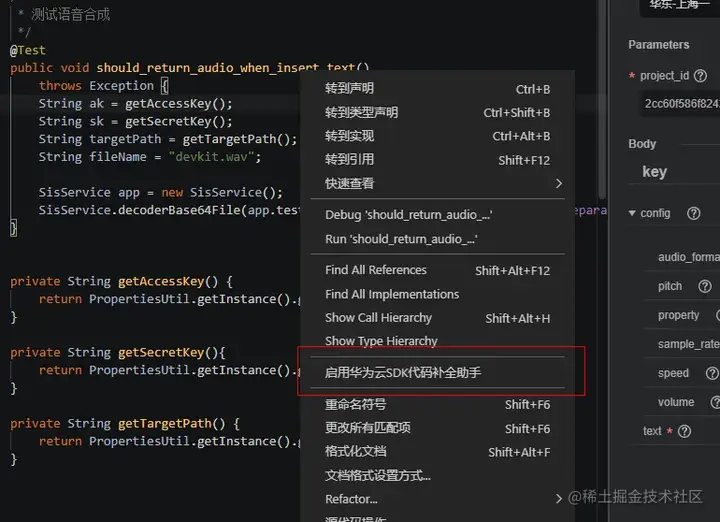The width and height of the screenshot is (720, 522).
Task: Debug 'should_return_audio_...' from context menu
Action: click(x=437, y=215)
